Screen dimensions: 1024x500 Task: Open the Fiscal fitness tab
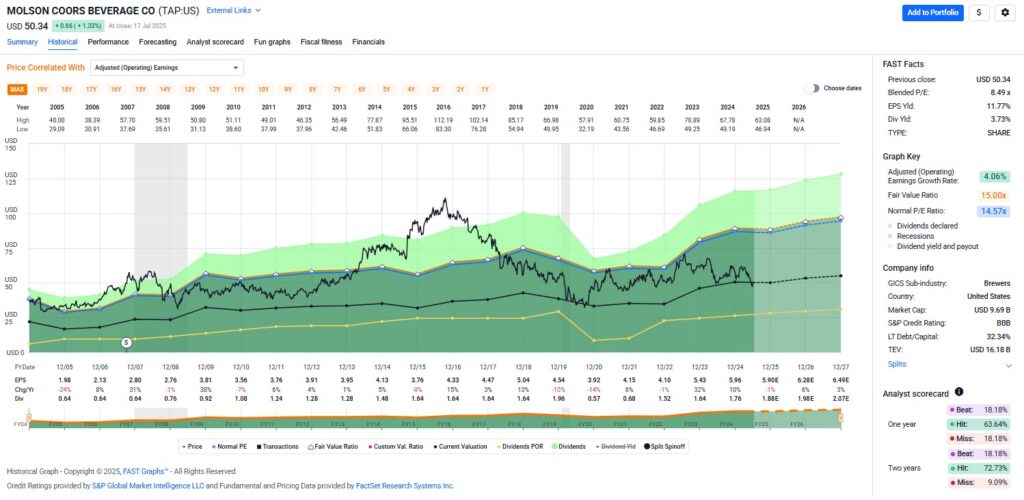coord(321,42)
